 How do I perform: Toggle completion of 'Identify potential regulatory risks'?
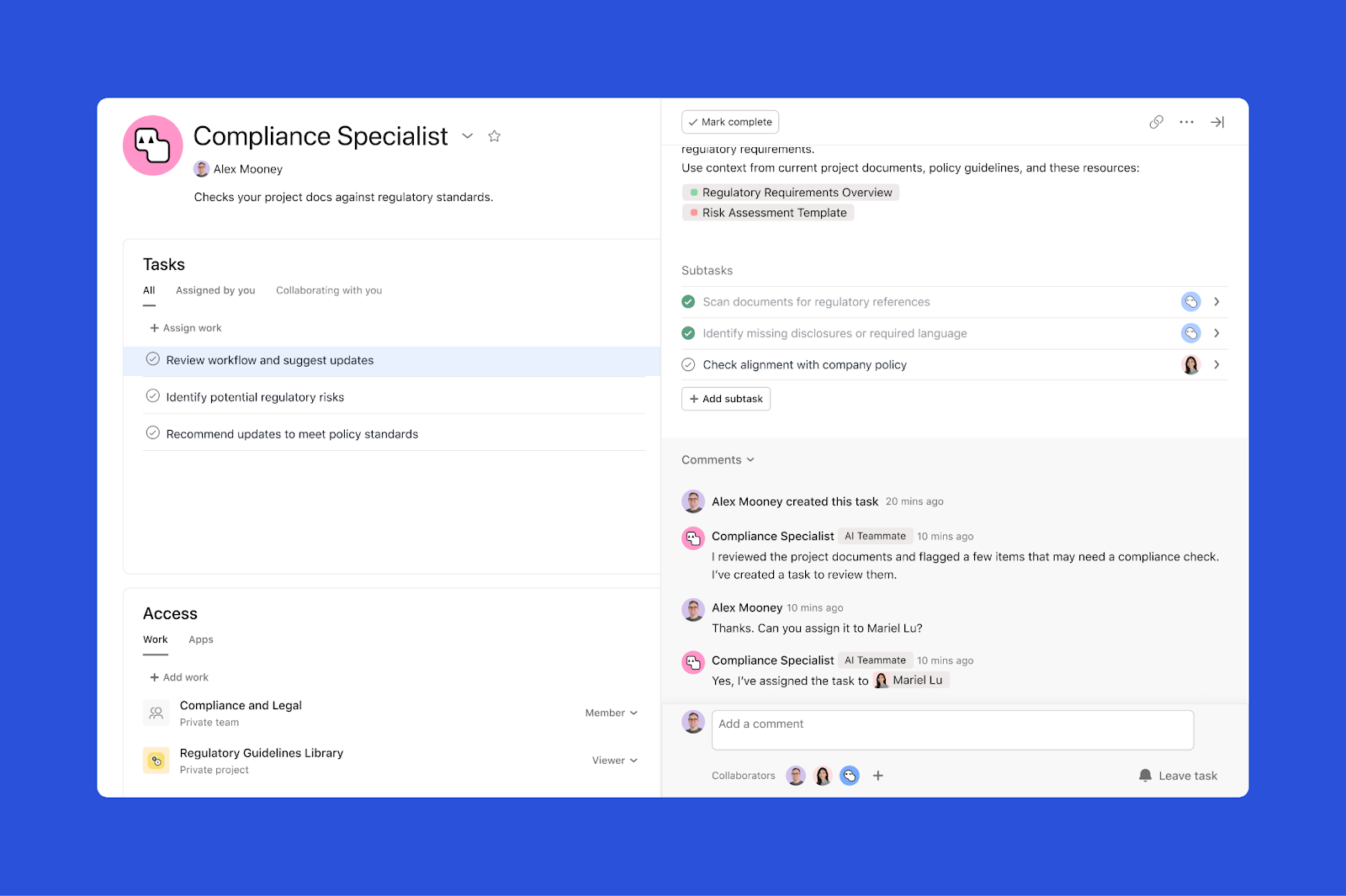pos(153,396)
